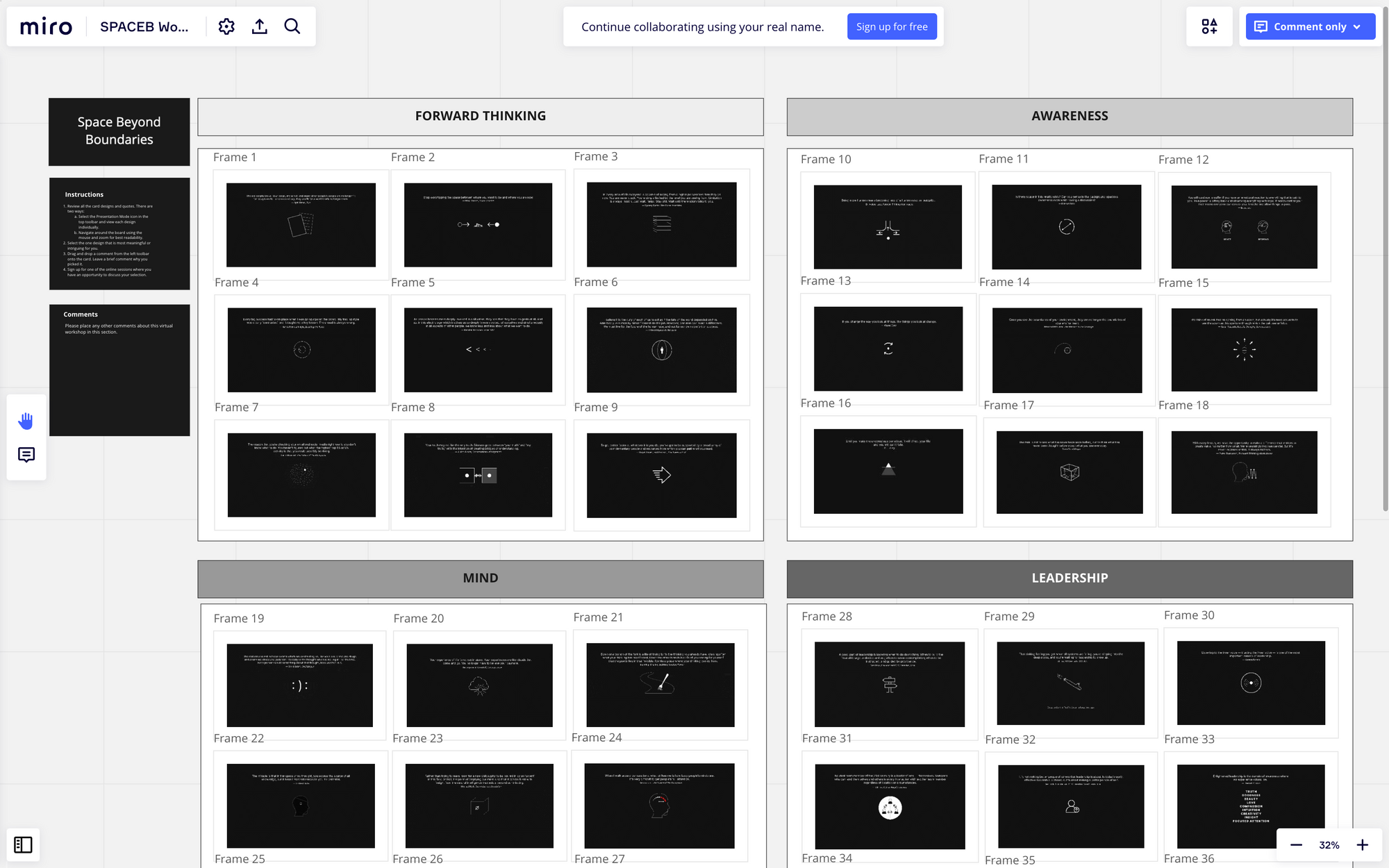Click the export board upload icon
Viewport: 1389px width, 868px height.
pyautogui.click(x=260, y=26)
